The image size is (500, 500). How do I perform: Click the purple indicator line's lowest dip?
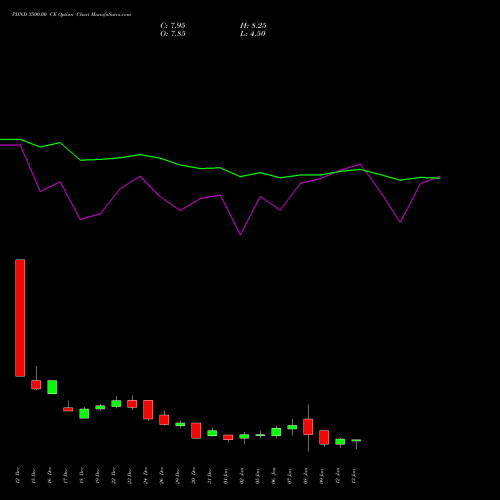coord(240,234)
